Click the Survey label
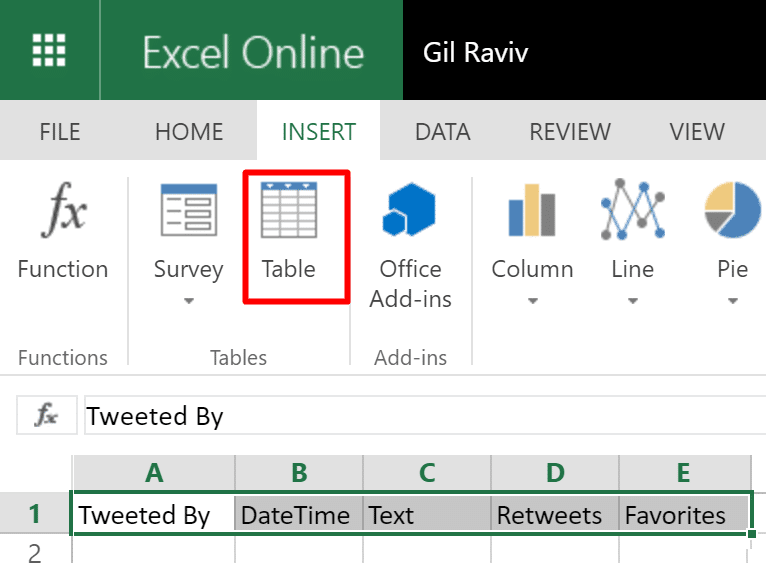The width and height of the screenshot is (766, 563). point(189,270)
